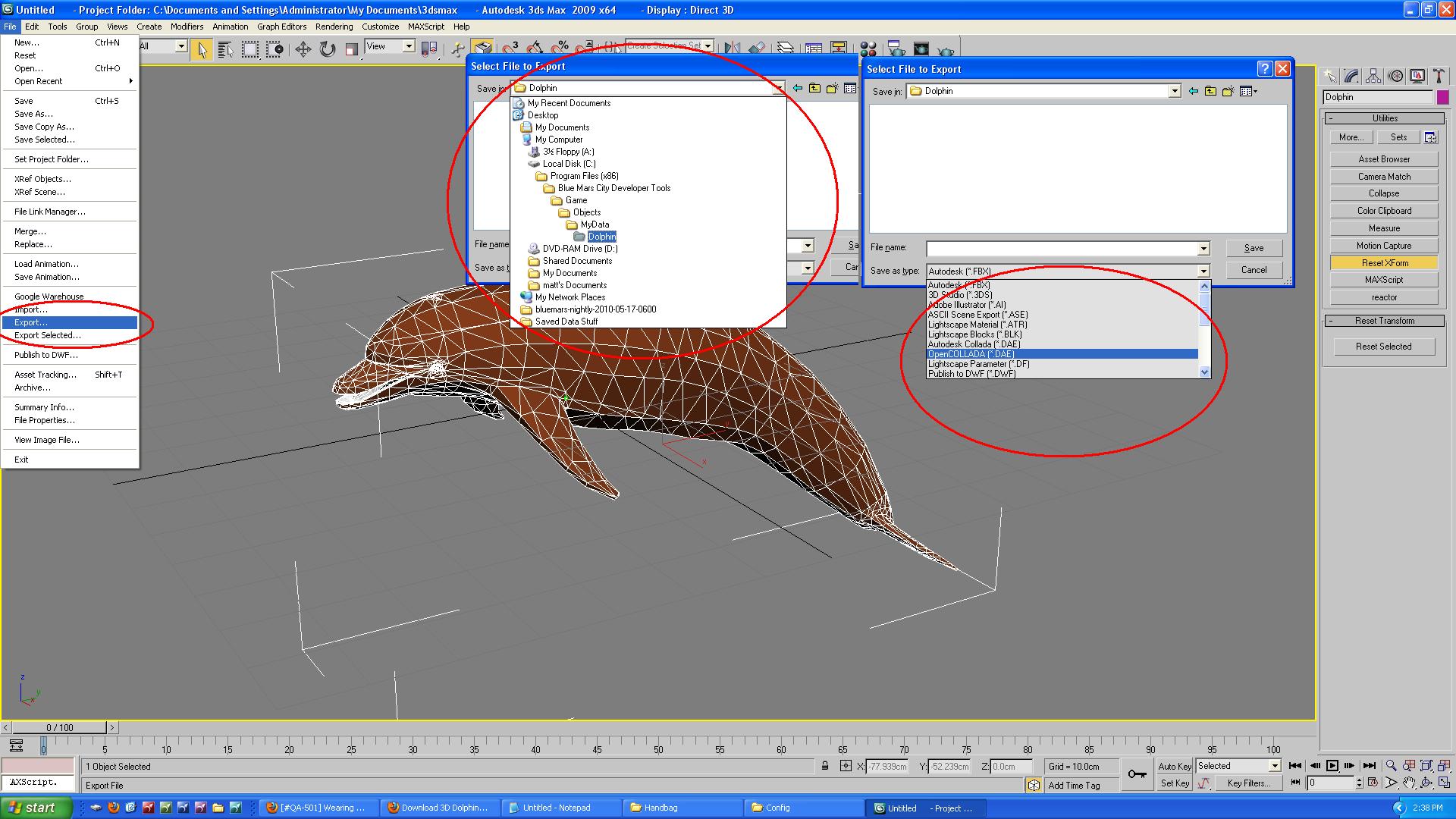Open the Rendered Frame Window icon
Screen dimensions: 1456x819
(921, 49)
